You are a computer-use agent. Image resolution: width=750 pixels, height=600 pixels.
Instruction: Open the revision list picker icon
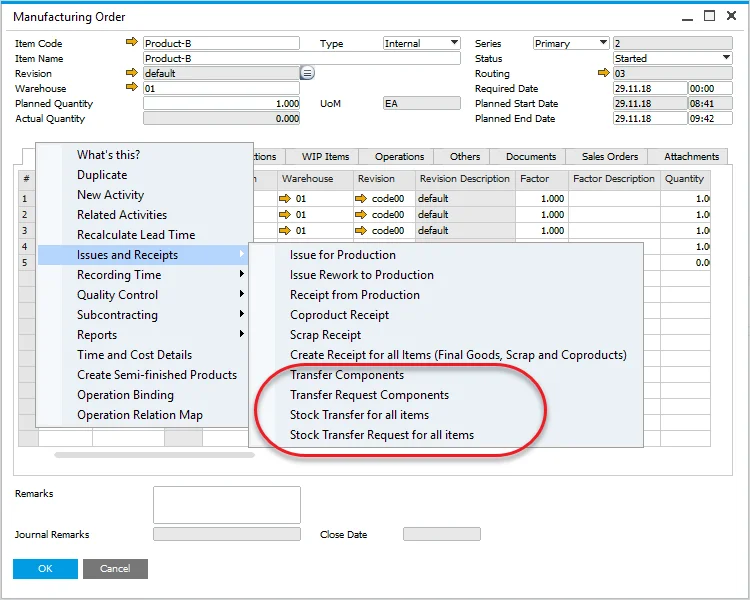pos(307,73)
